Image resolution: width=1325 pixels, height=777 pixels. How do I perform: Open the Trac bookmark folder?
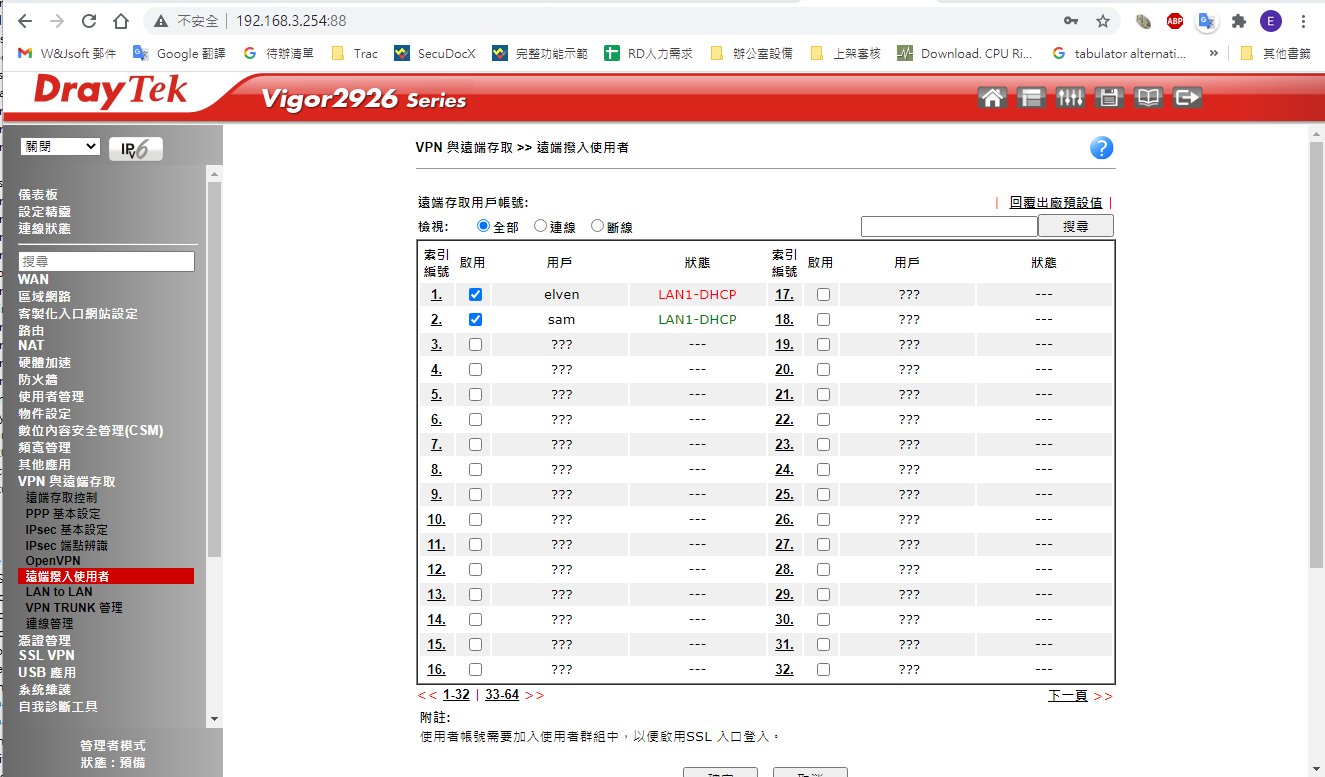coord(354,53)
